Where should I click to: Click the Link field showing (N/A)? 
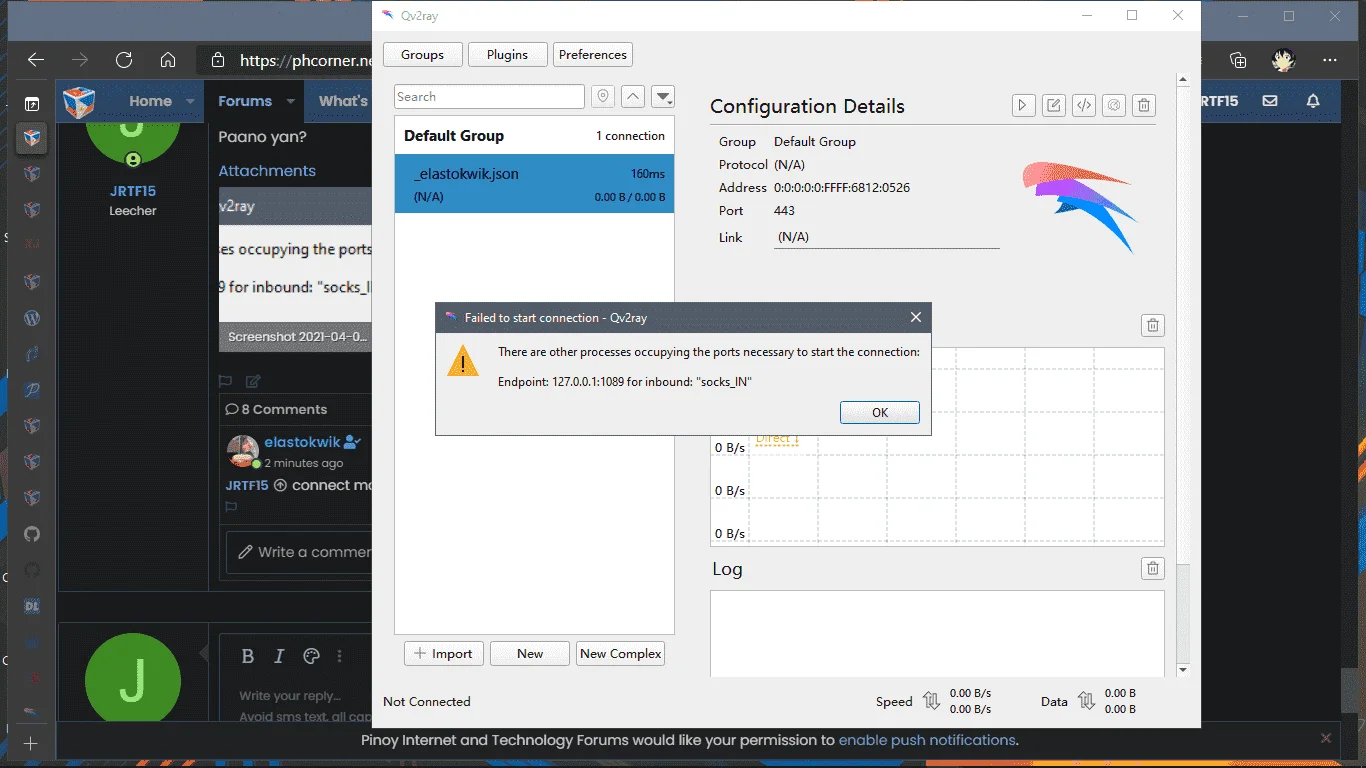tap(887, 237)
